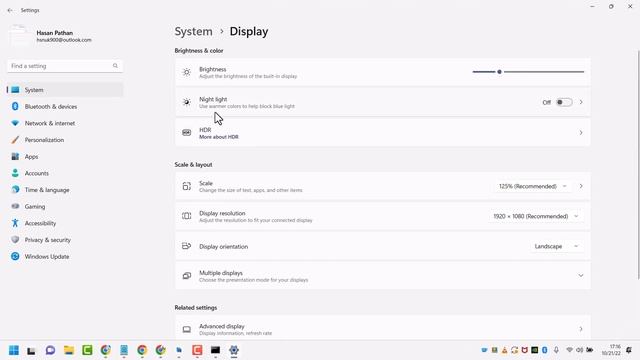Open Network & internet settings
The width and height of the screenshot is (640, 360).
pos(65,123)
